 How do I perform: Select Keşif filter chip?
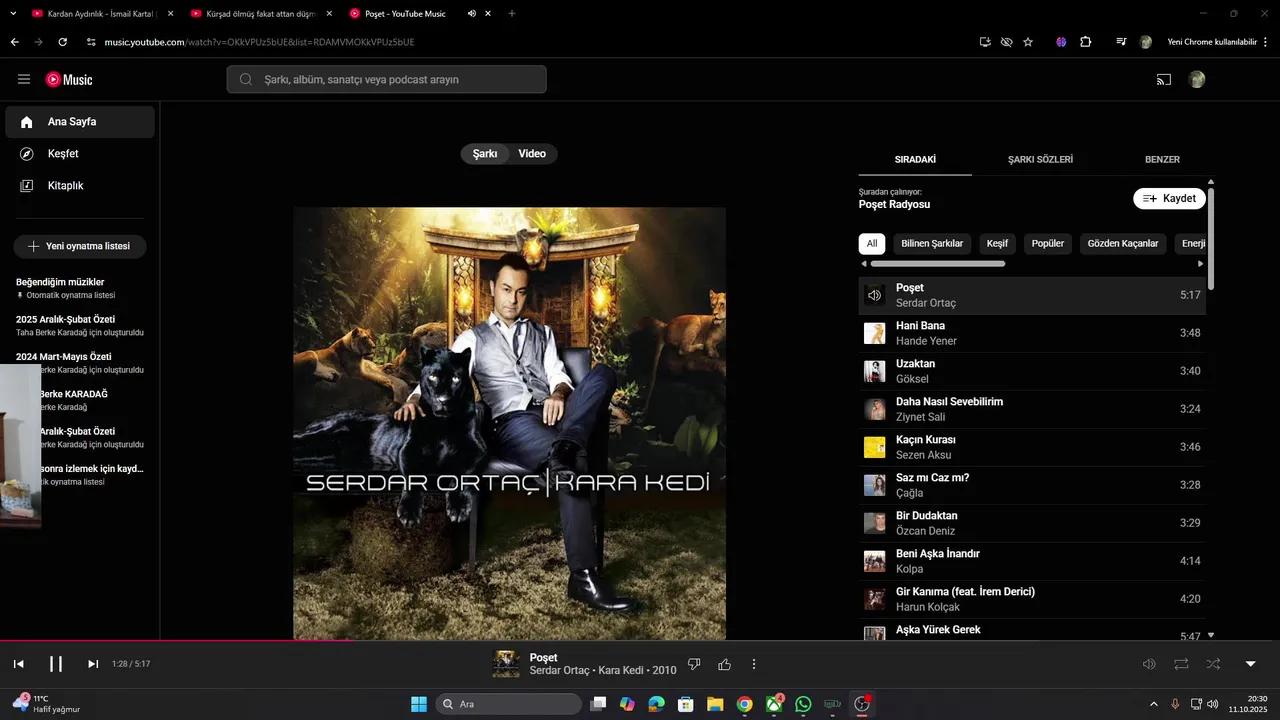997,243
